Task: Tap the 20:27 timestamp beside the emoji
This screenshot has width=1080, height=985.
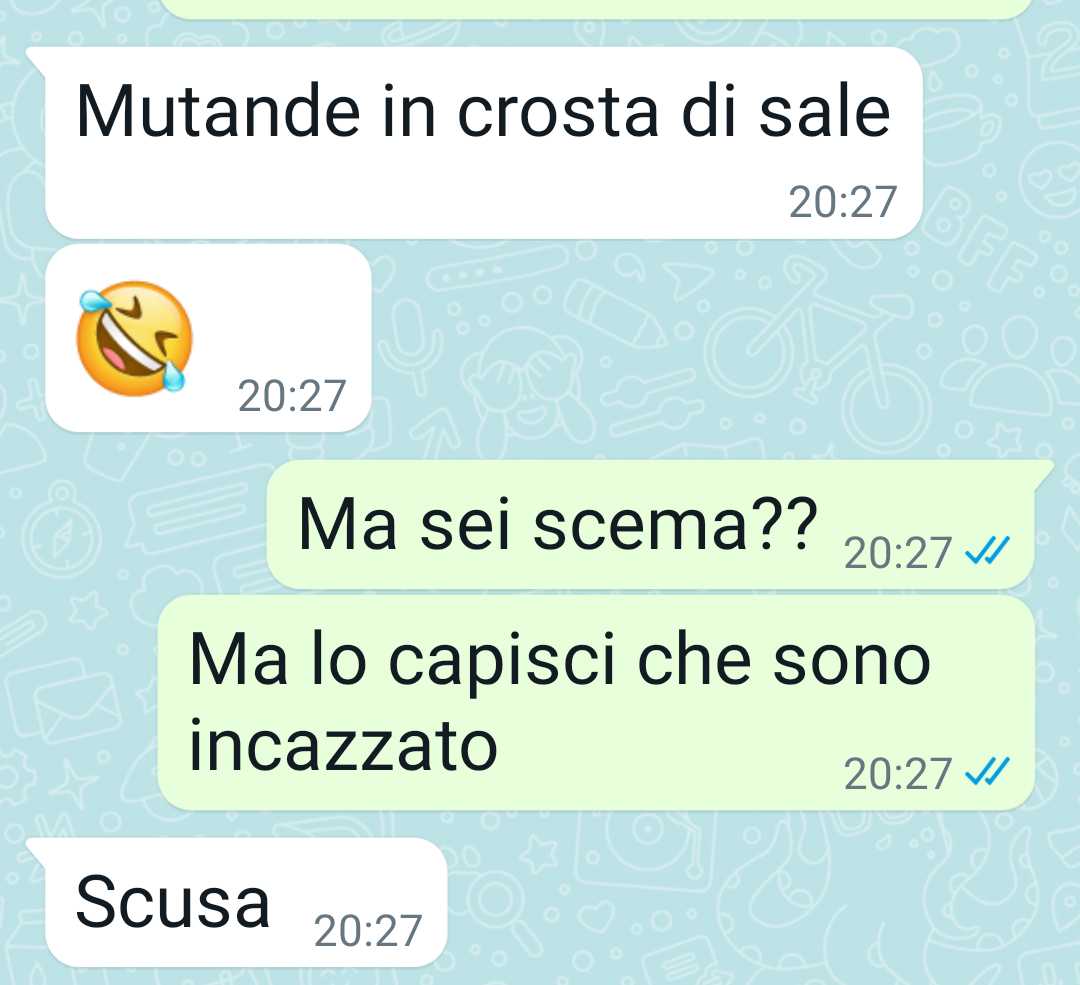Action: point(291,396)
